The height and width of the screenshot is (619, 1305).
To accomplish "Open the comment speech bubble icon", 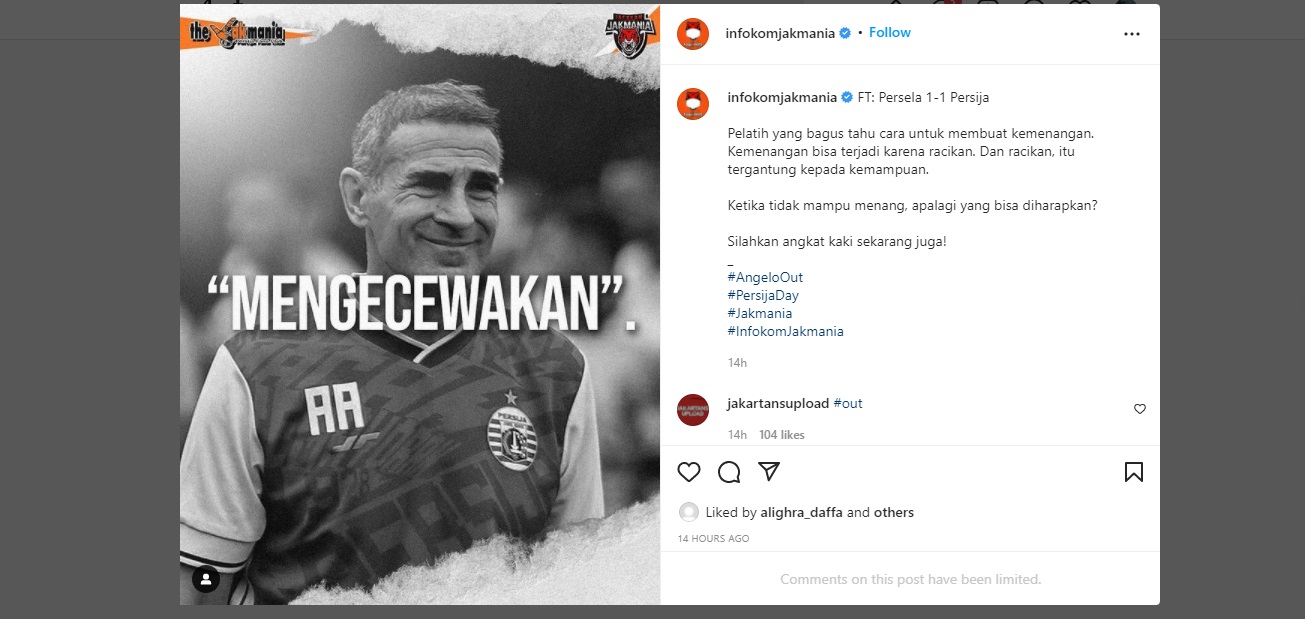I will click(729, 472).
